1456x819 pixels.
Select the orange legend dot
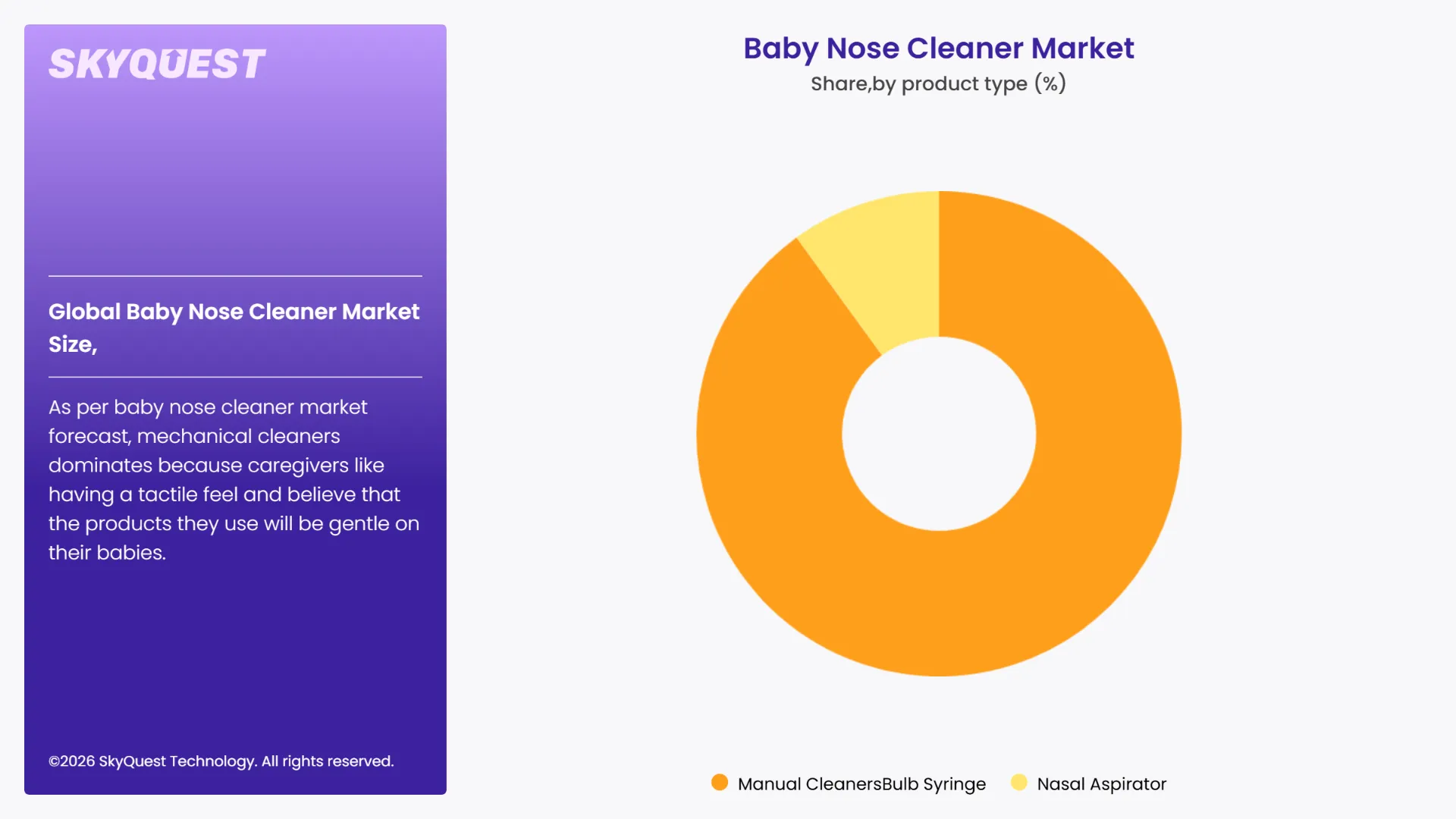pyautogui.click(x=720, y=783)
